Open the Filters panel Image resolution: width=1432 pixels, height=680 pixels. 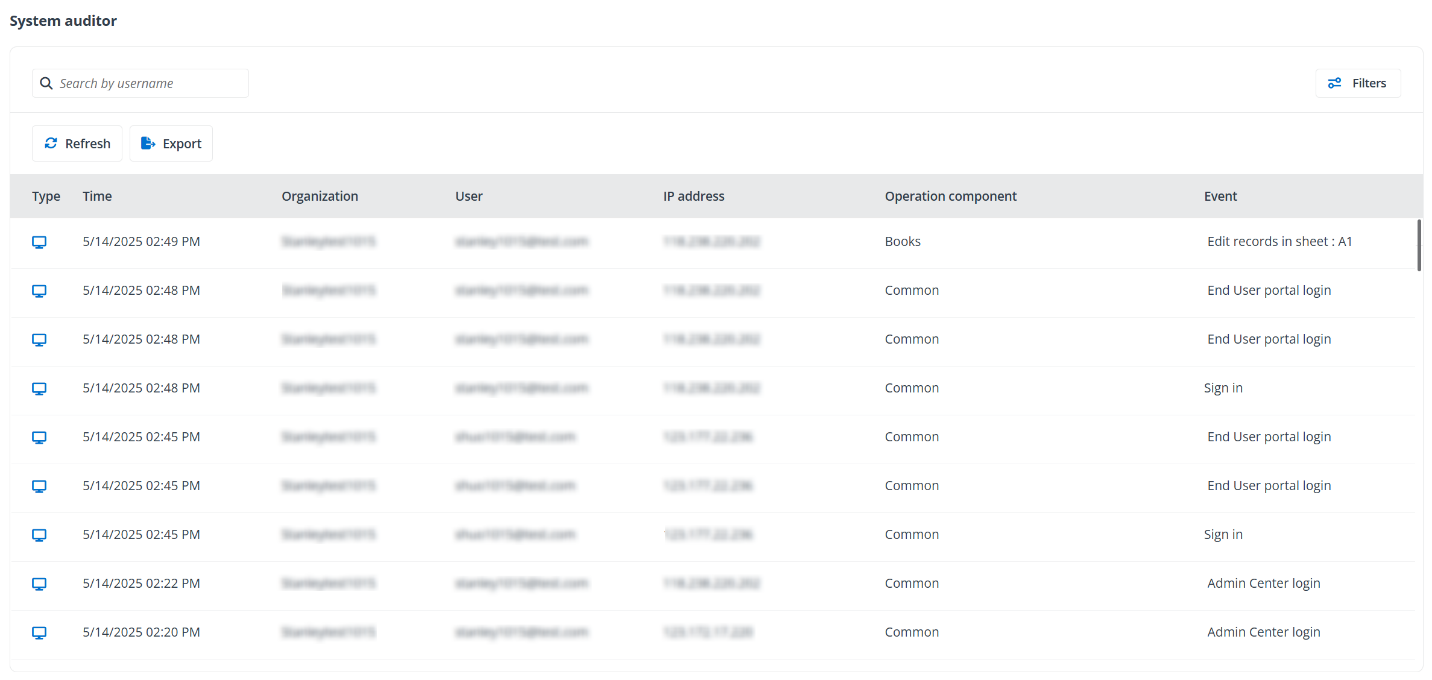tap(1358, 84)
